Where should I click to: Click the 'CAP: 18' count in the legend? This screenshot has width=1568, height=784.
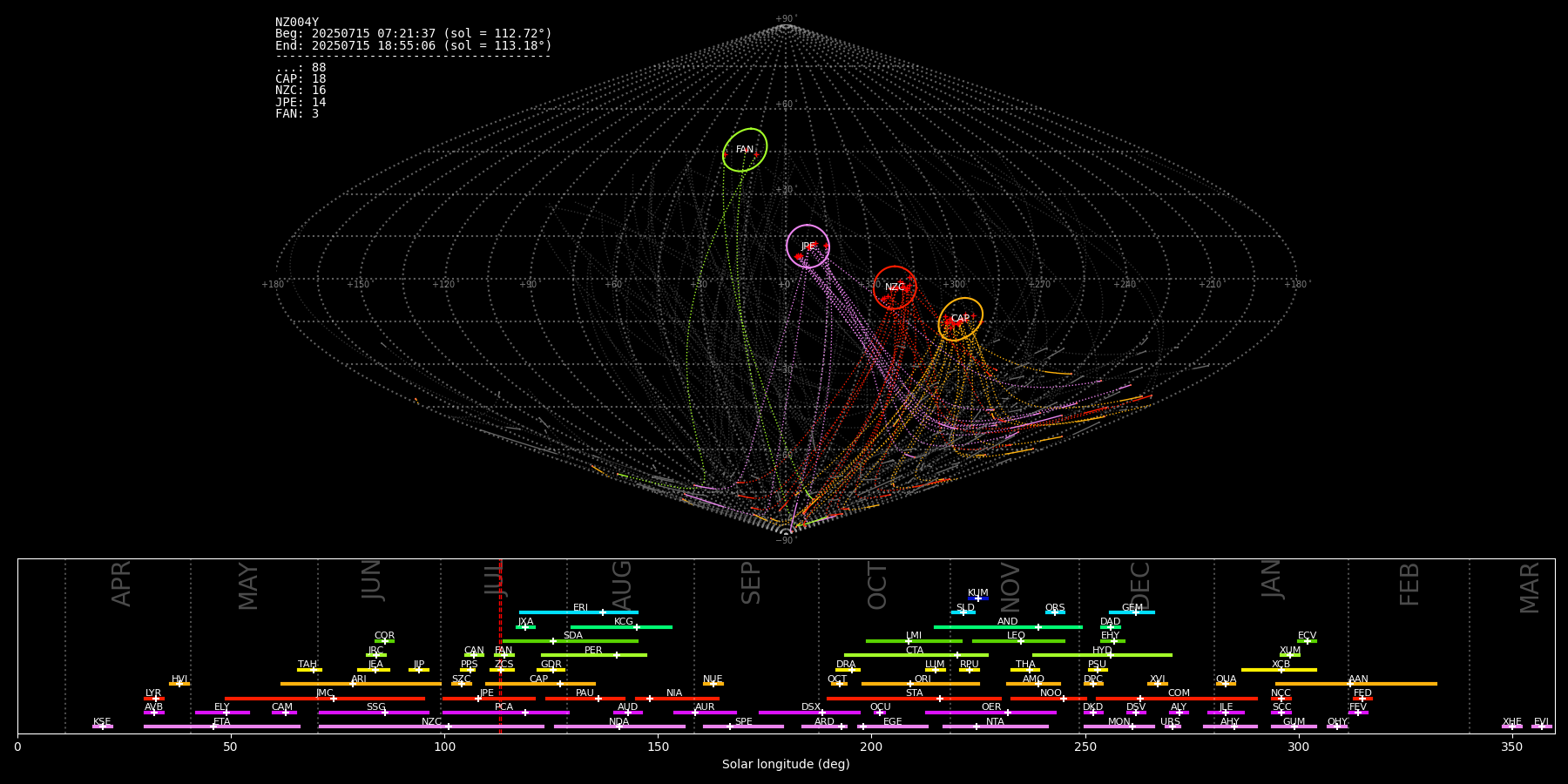pyautogui.click(x=301, y=79)
